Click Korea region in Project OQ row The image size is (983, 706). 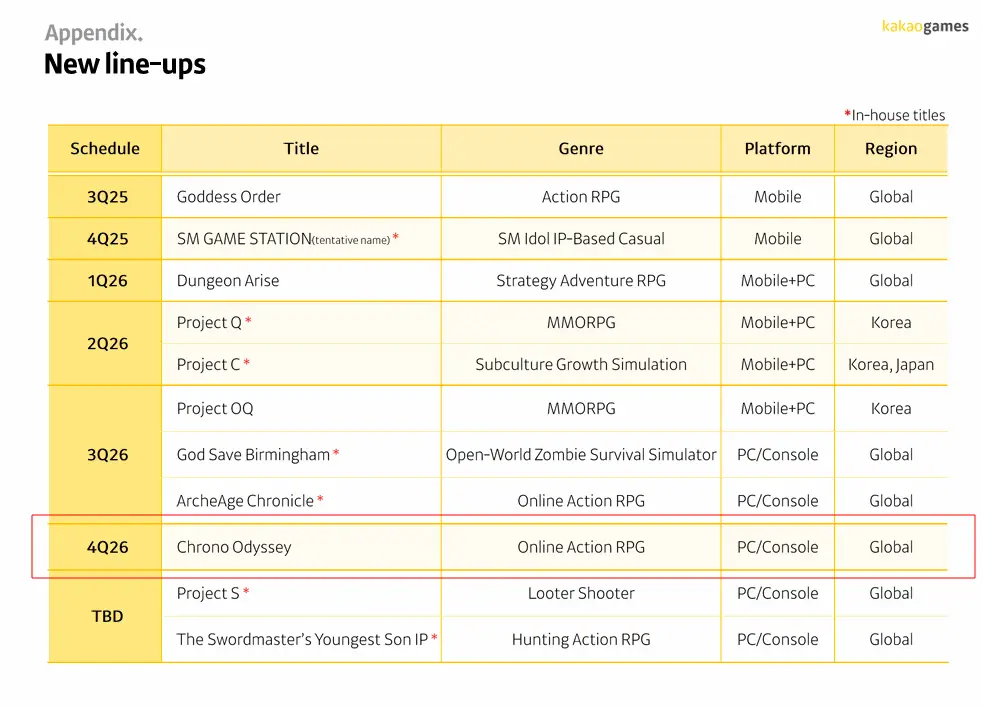point(891,409)
